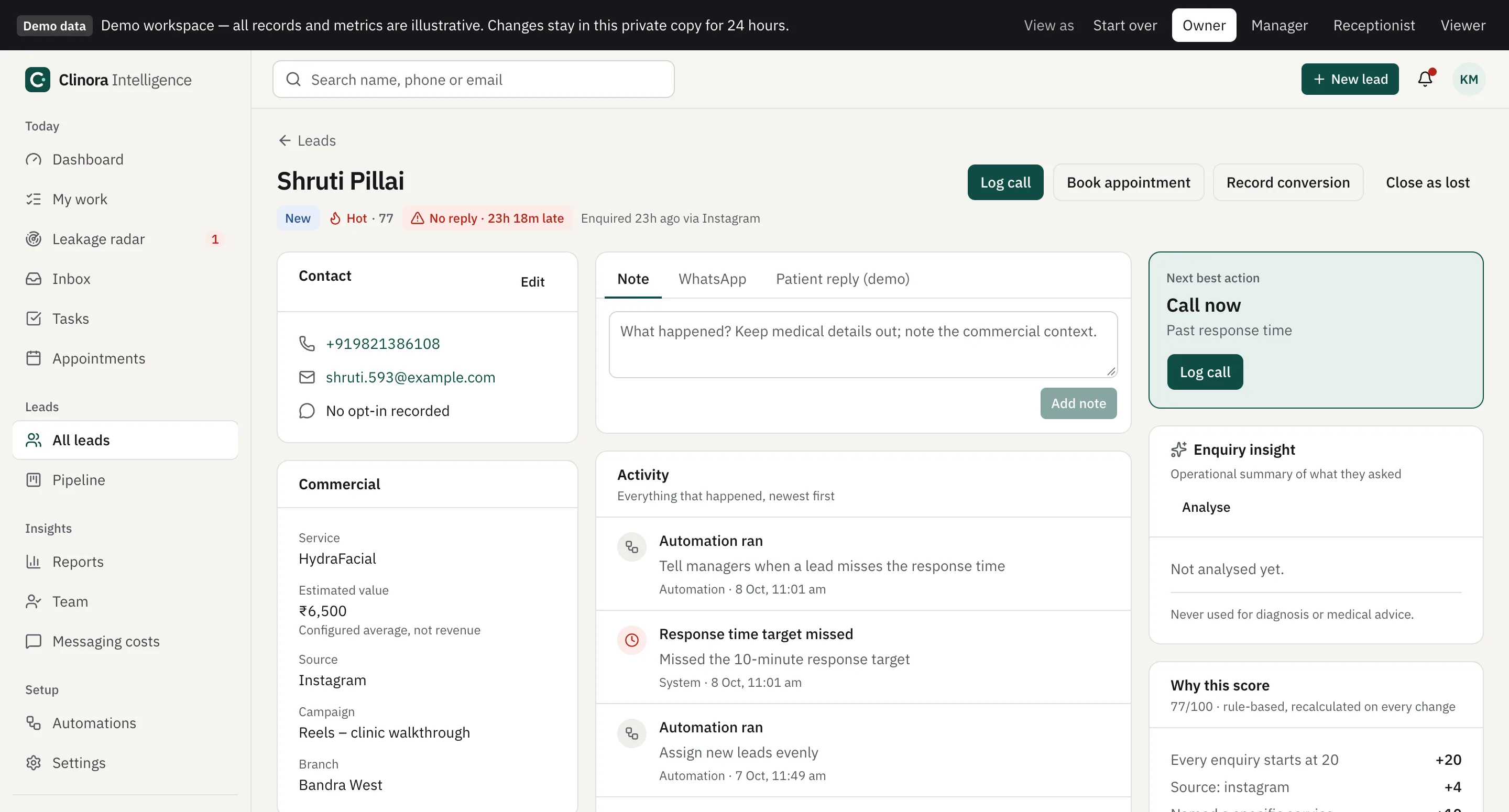Open the Inbox page
1509x812 pixels.
tap(125, 279)
